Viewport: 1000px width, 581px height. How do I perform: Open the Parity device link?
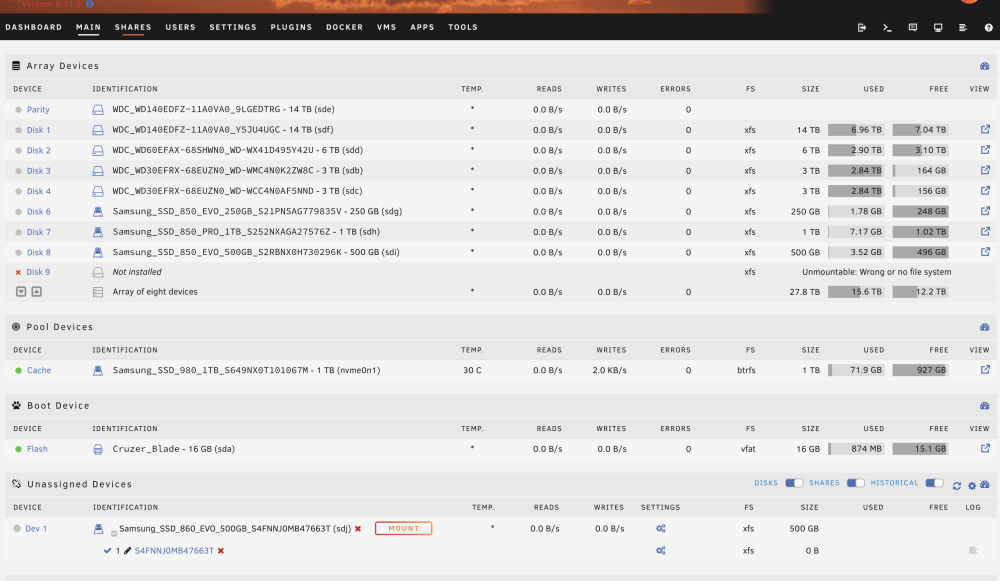click(x=38, y=110)
